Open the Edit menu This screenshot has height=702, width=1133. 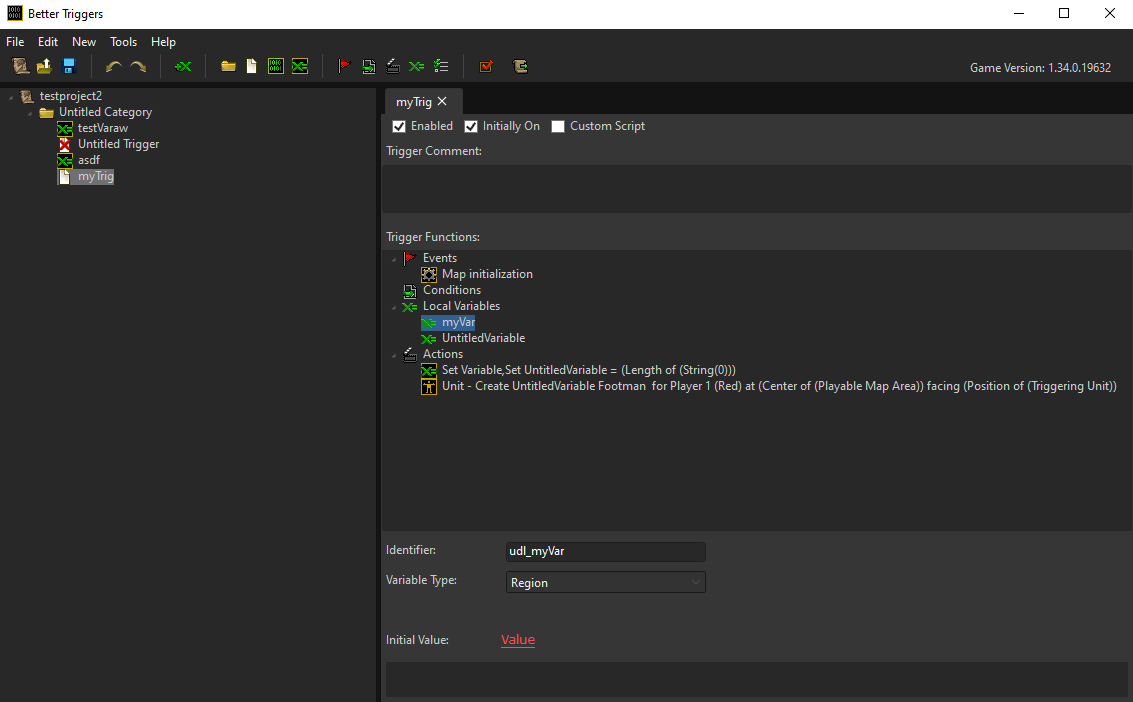tap(48, 42)
